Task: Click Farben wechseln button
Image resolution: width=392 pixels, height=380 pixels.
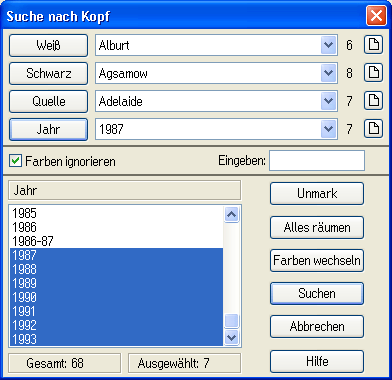Action: coord(317,260)
